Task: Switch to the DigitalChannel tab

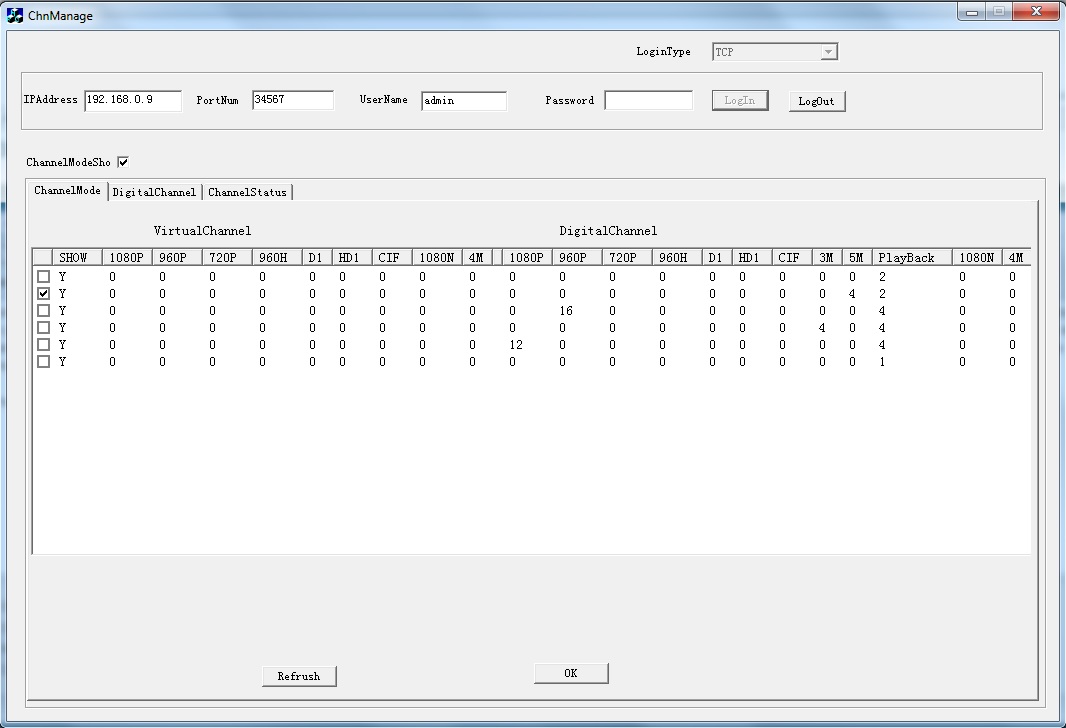Action: [x=154, y=192]
